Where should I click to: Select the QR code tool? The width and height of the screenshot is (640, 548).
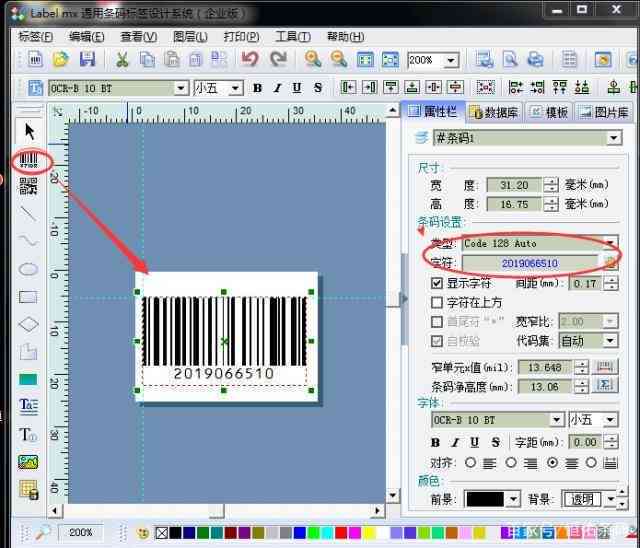point(28,186)
